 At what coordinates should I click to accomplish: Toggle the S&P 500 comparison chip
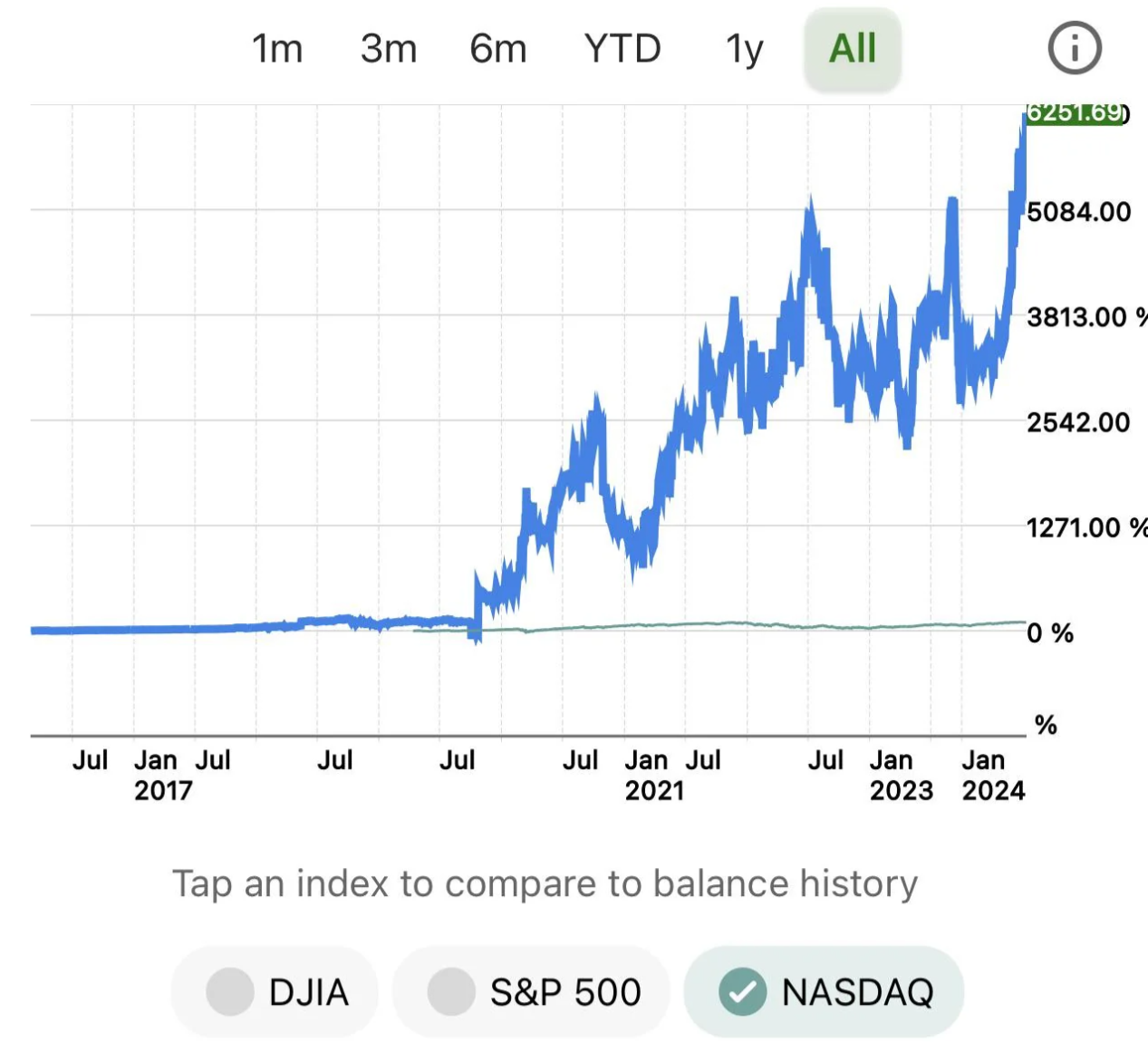click(532, 992)
